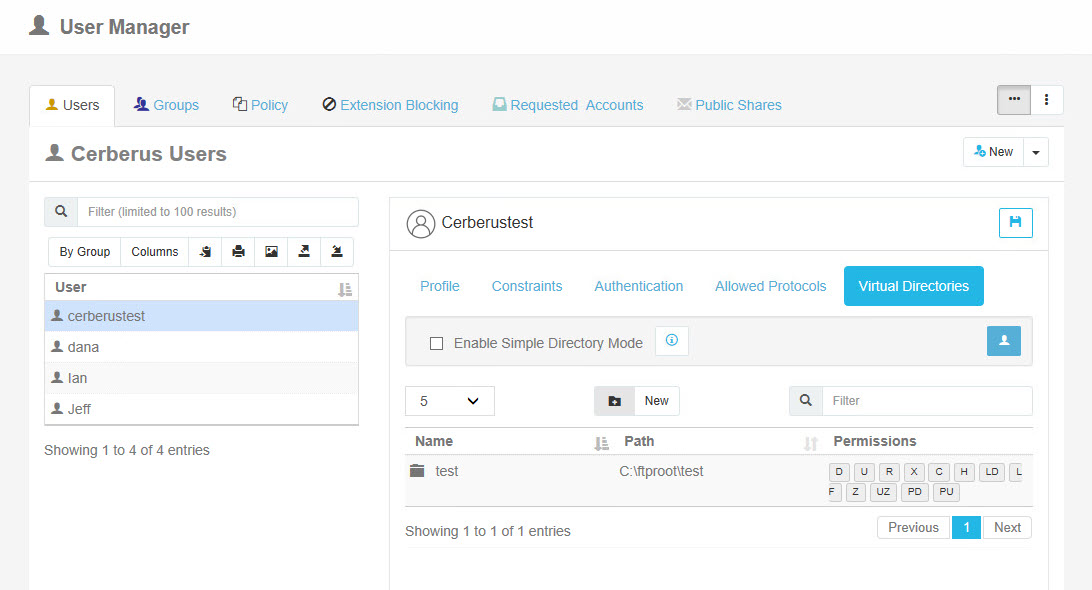Select the dana user row
Screen dimensions: 1092x590
point(201,347)
